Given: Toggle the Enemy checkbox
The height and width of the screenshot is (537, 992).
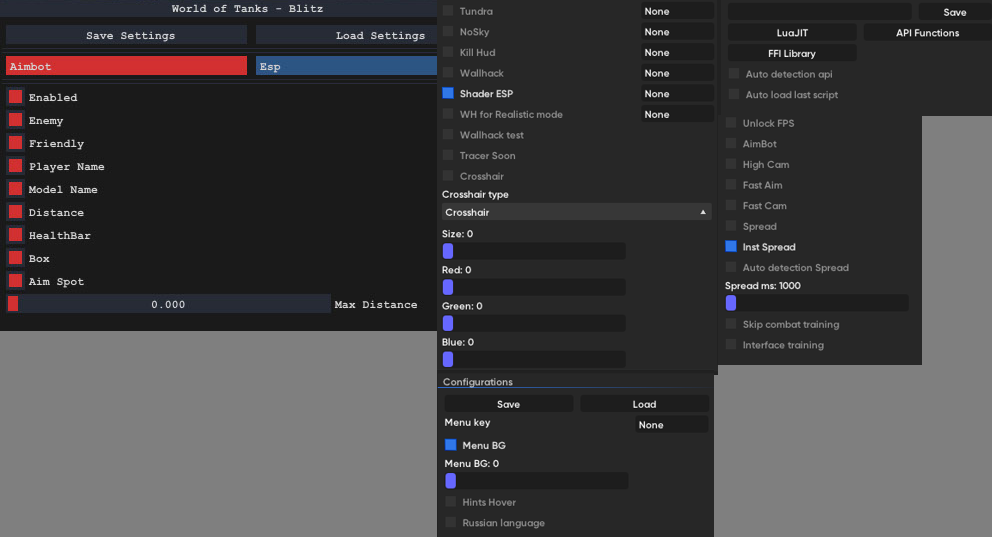Looking at the screenshot, I should pos(15,120).
